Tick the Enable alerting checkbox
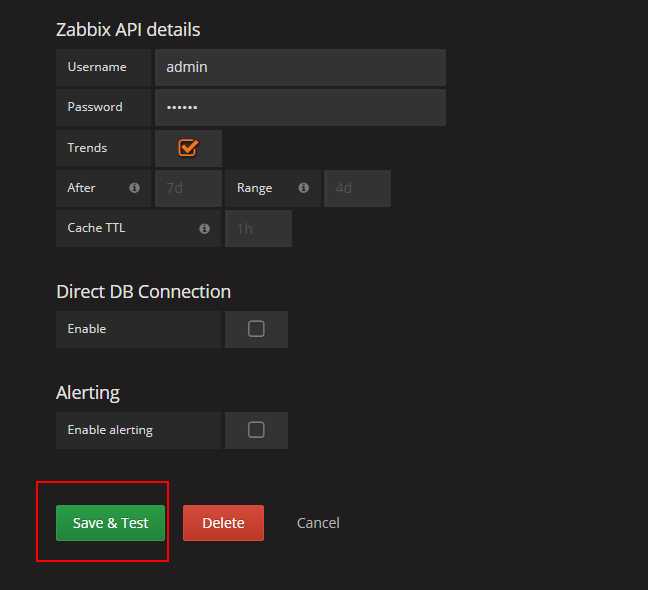 click(x=256, y=430)
